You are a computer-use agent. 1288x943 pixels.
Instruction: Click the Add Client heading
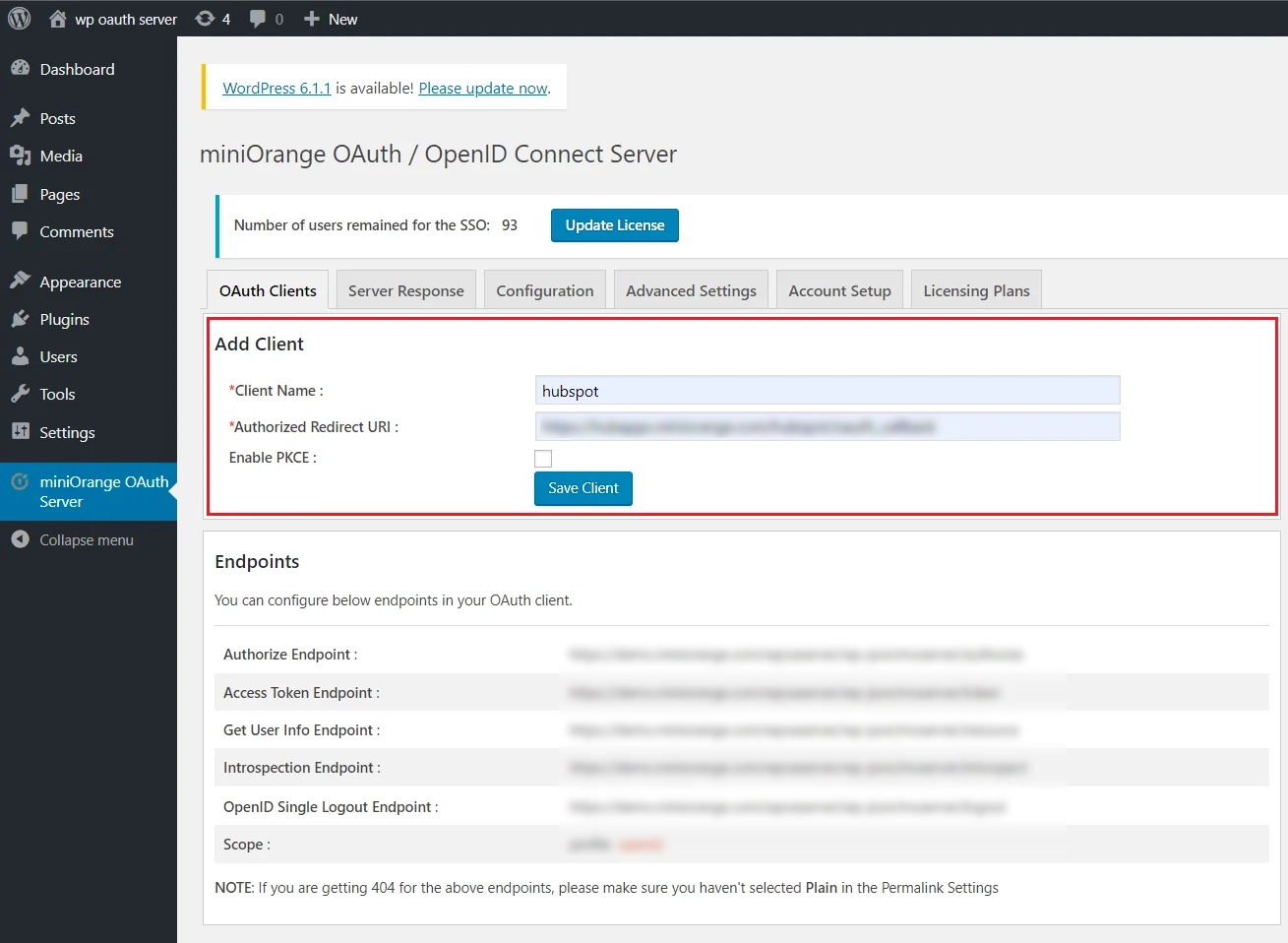tap(259, 344)
